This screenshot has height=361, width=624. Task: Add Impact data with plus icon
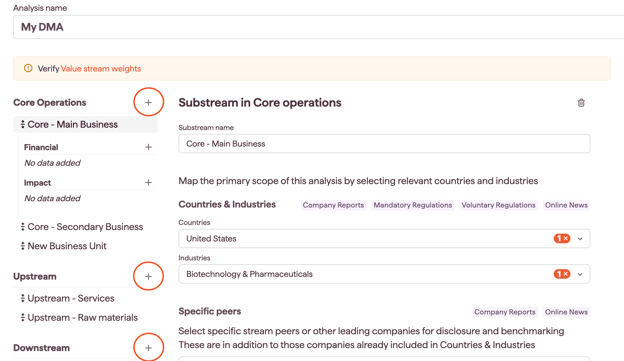[148, 183]
